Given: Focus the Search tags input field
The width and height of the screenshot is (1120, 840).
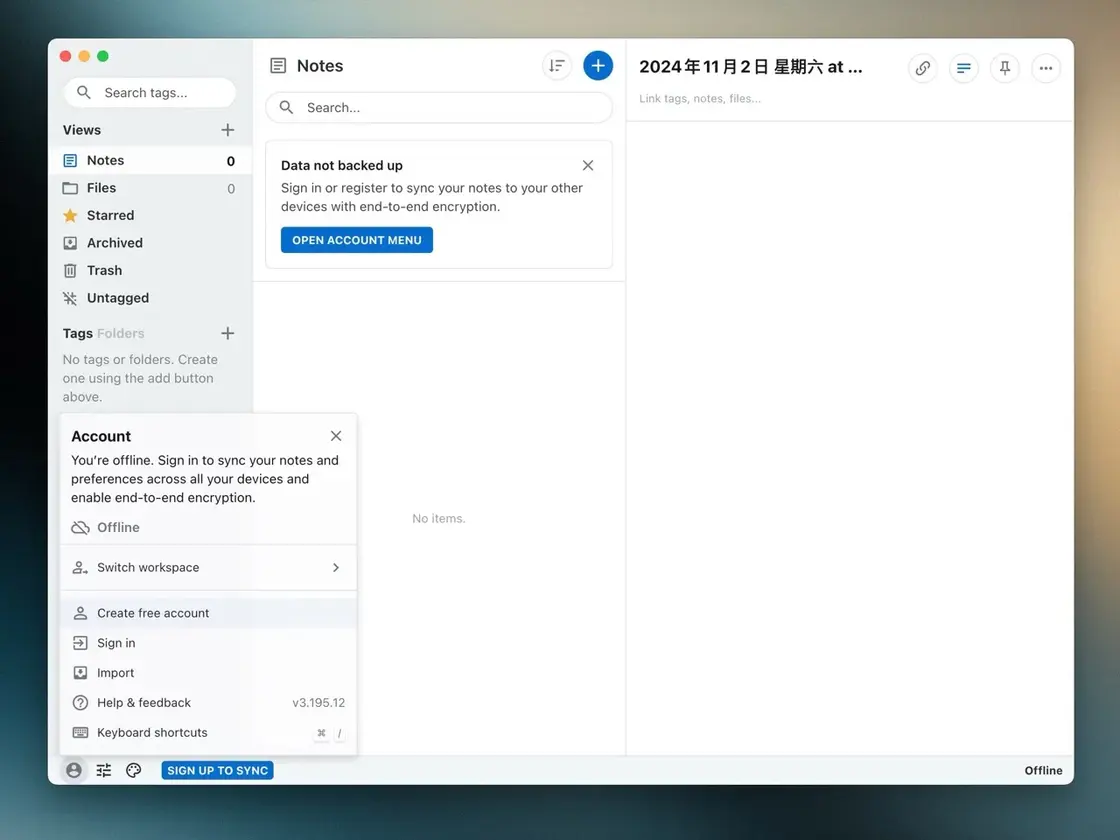Looking at the screenshot, I should (149, 93).
